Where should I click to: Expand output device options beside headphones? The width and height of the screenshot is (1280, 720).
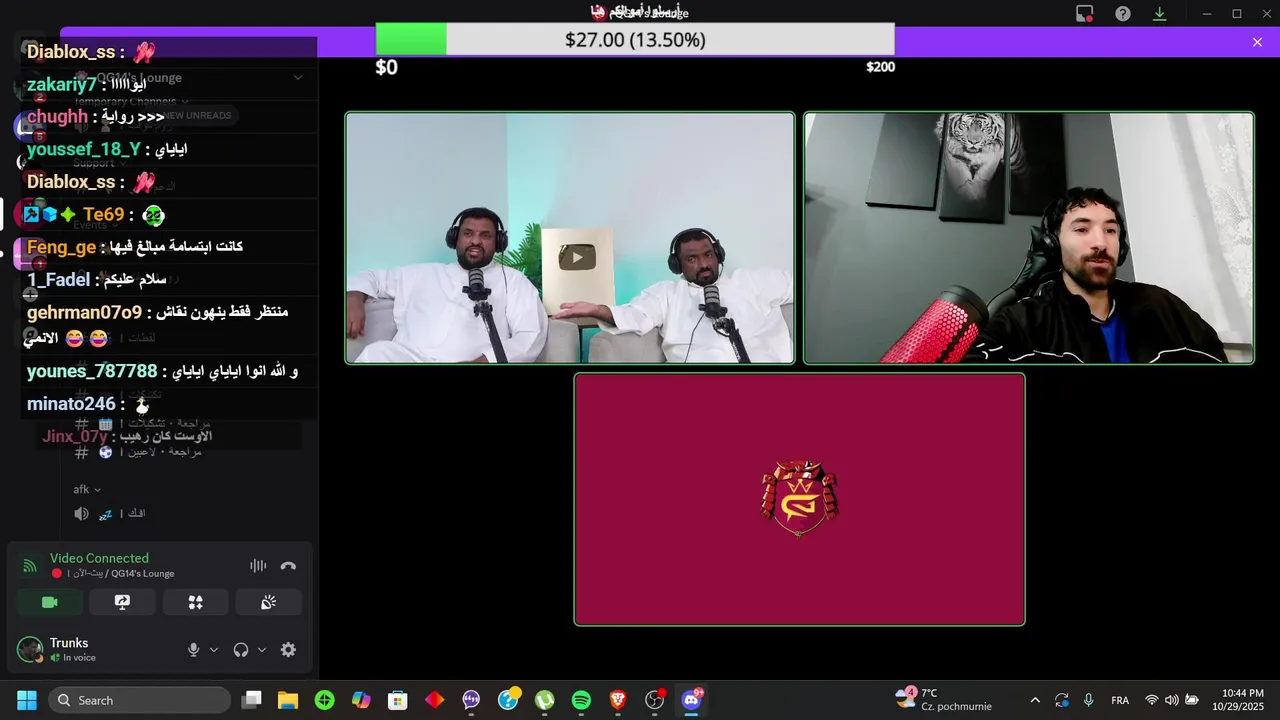[262, 650]
